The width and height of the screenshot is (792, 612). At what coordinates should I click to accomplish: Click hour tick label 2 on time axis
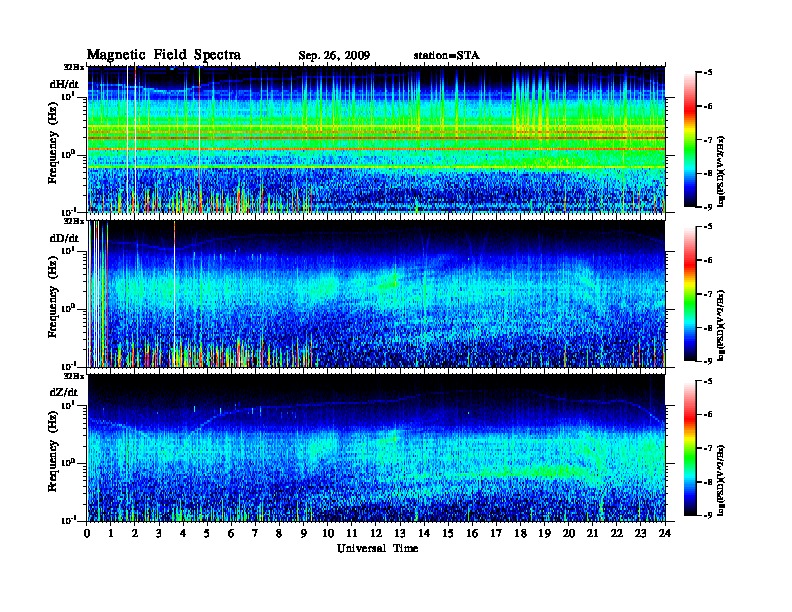coord(135,534)
